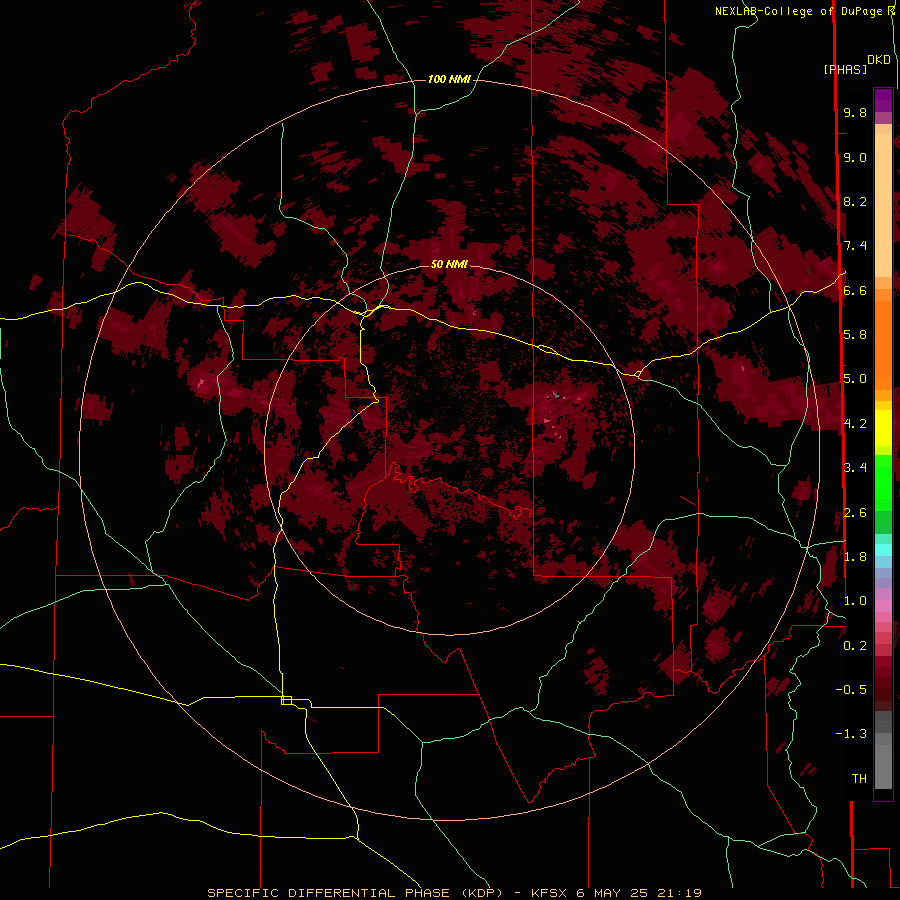The height and width of the screenshot is (900, 900).
Task: Click the 2.6 value on the scale
Action: pyautogui.click(x=855, y=513)
